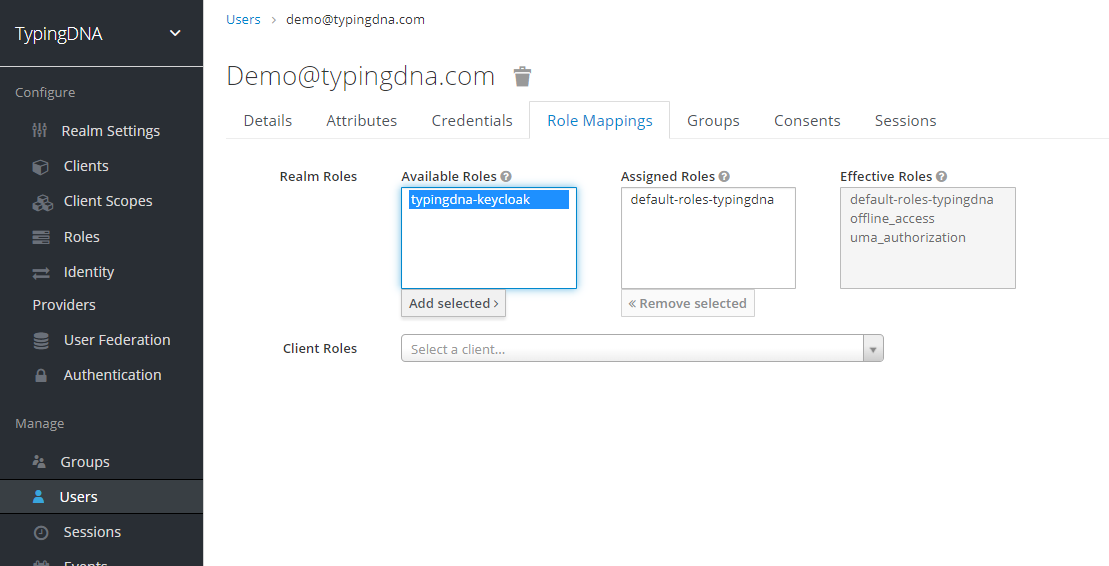Select the Role Mappings tab
The image size is (1109, 566).
click(x=600, y=121)
